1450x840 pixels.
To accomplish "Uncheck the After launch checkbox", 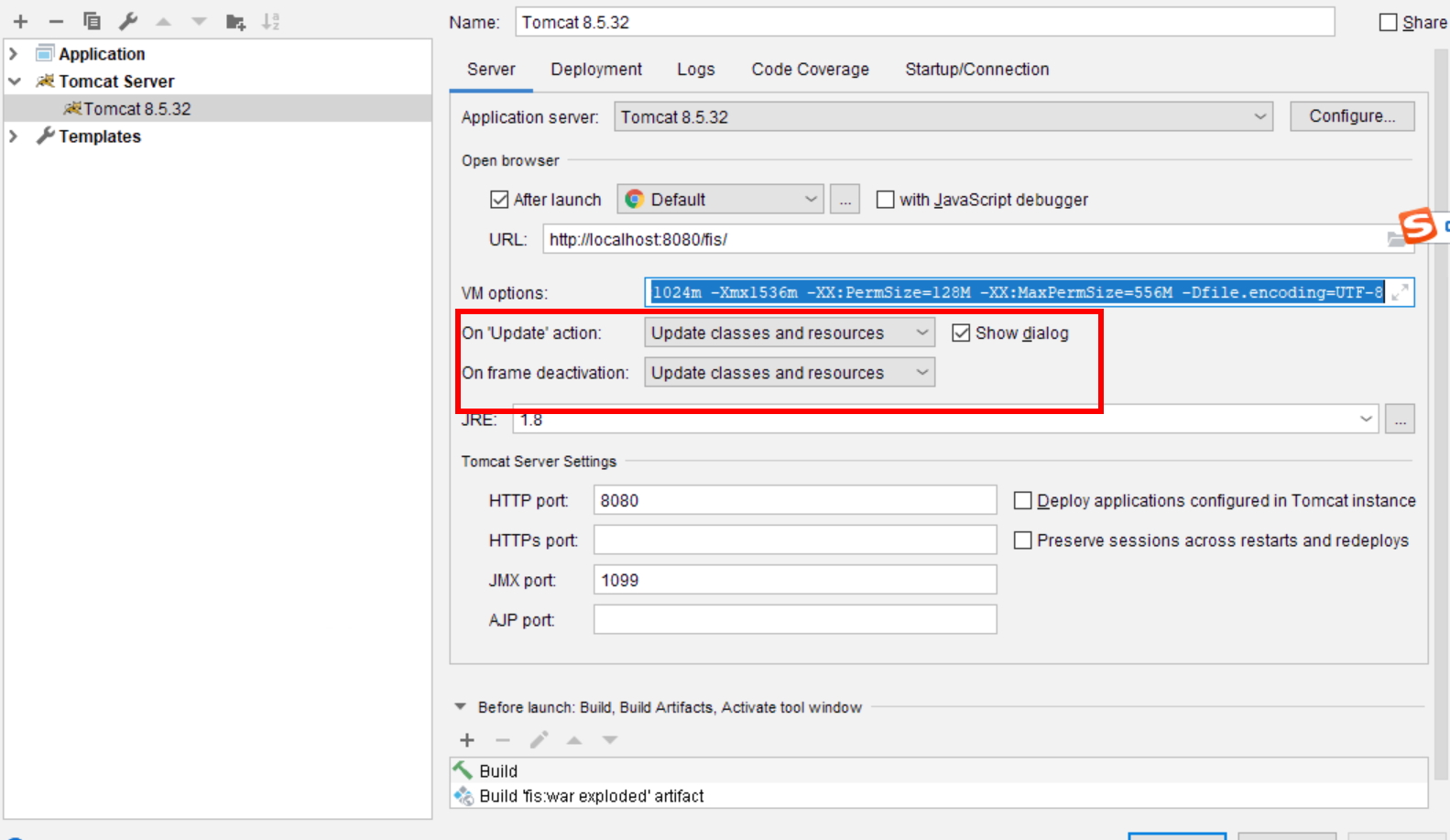I will (x=499, y=200).
